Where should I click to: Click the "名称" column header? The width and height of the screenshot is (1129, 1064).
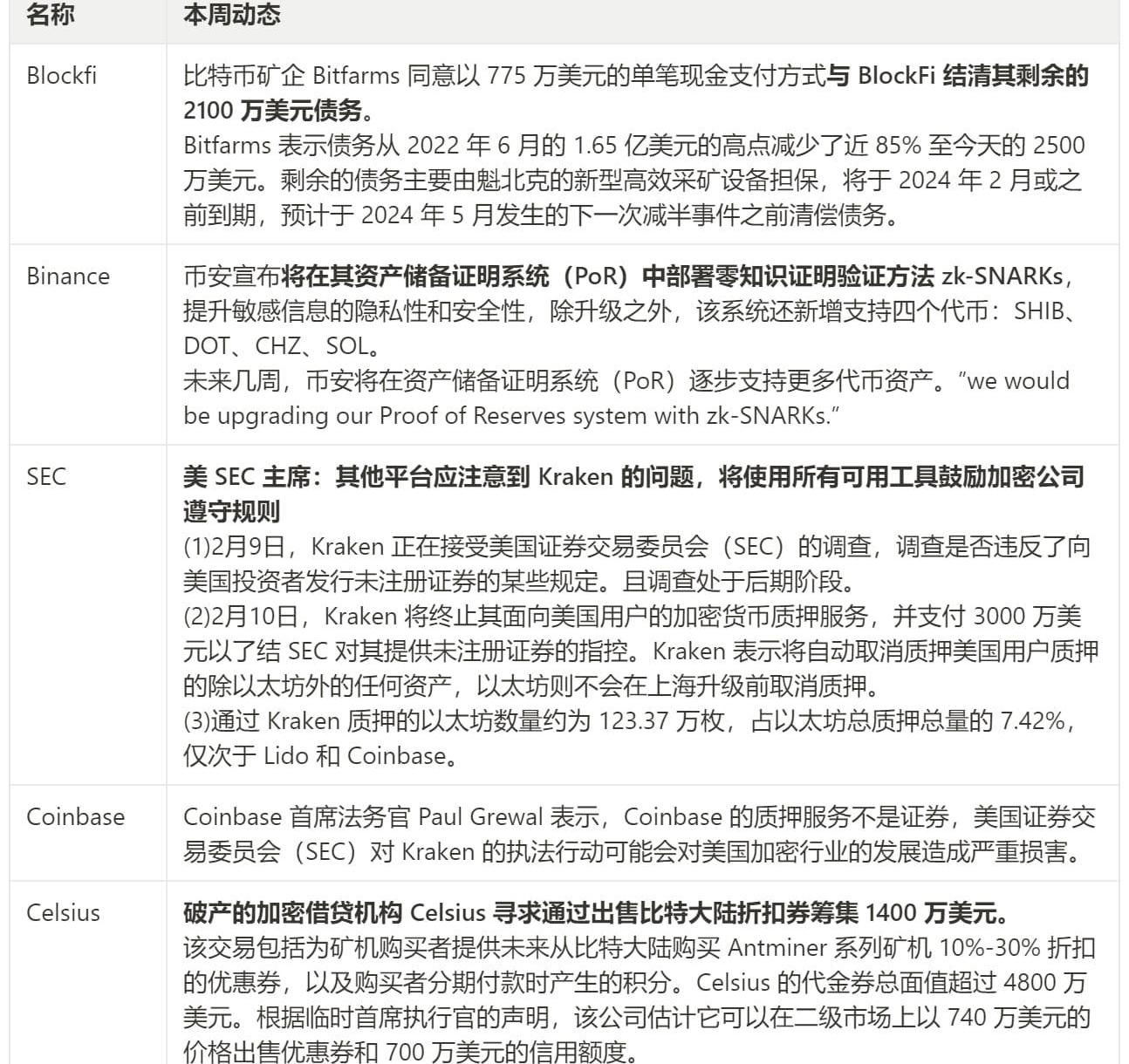pyautogui.click(x=50, y=15)
